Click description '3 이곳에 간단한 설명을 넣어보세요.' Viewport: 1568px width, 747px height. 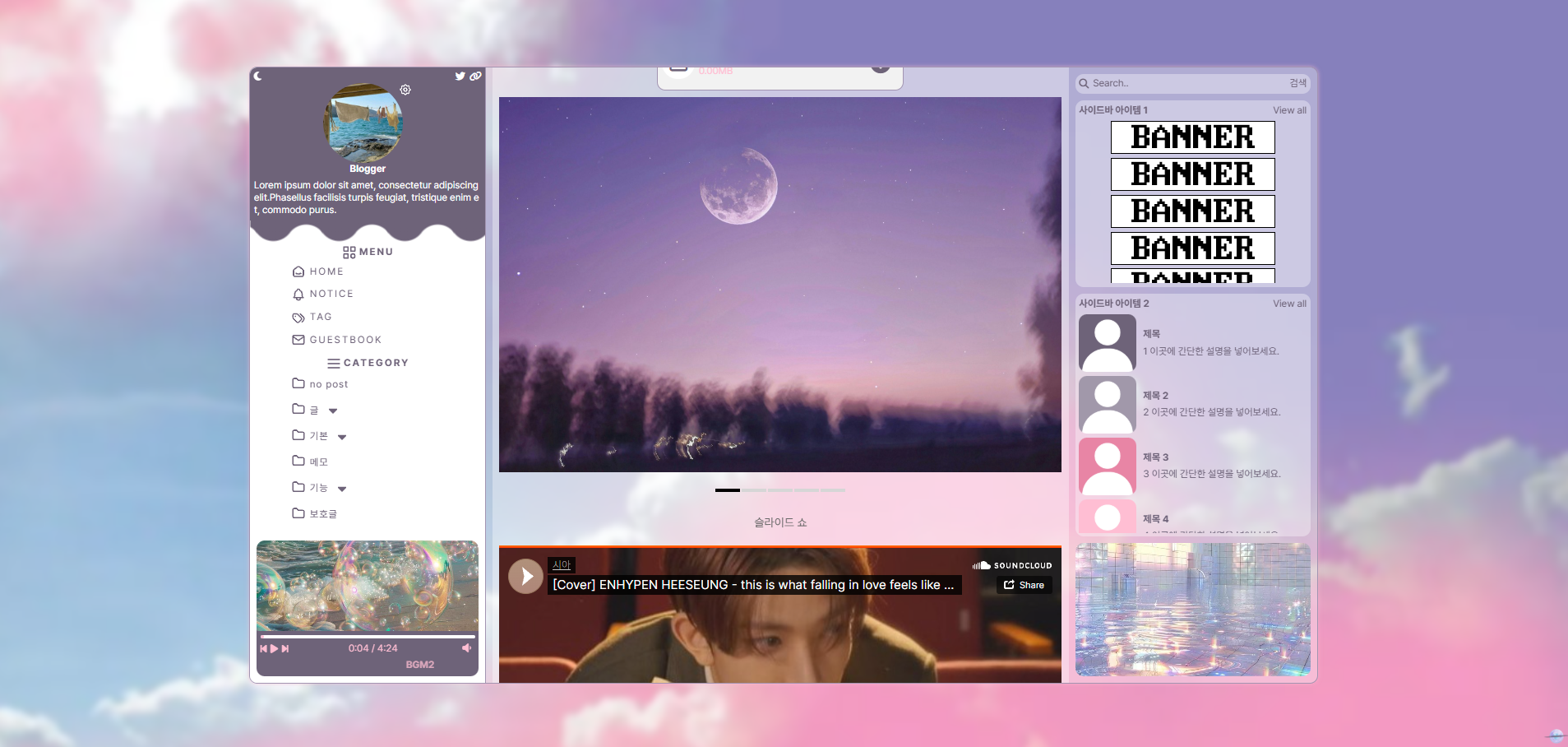(x=1212, y=474)
